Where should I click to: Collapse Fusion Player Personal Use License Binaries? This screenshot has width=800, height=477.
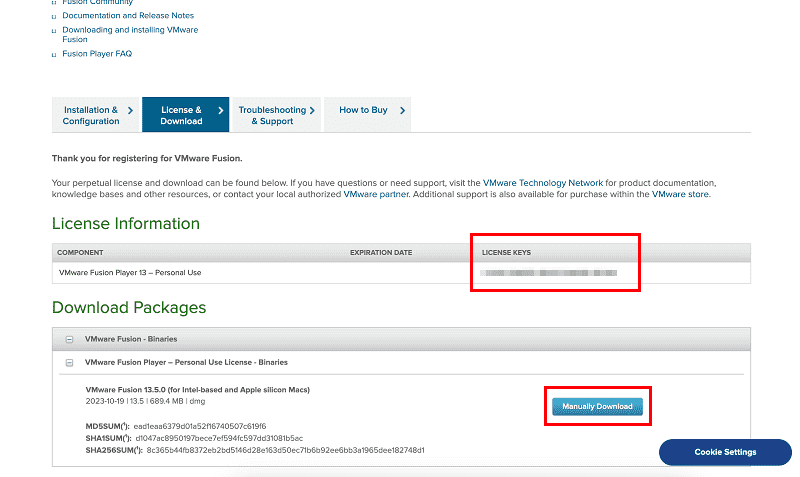[x=69, y=363]
